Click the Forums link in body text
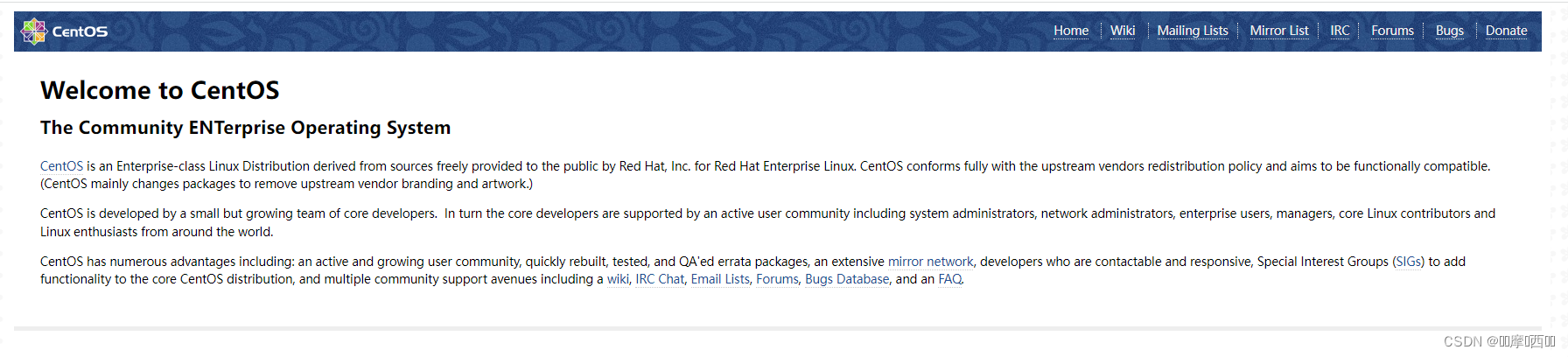 pyautogui.click(x=777, y=279)
